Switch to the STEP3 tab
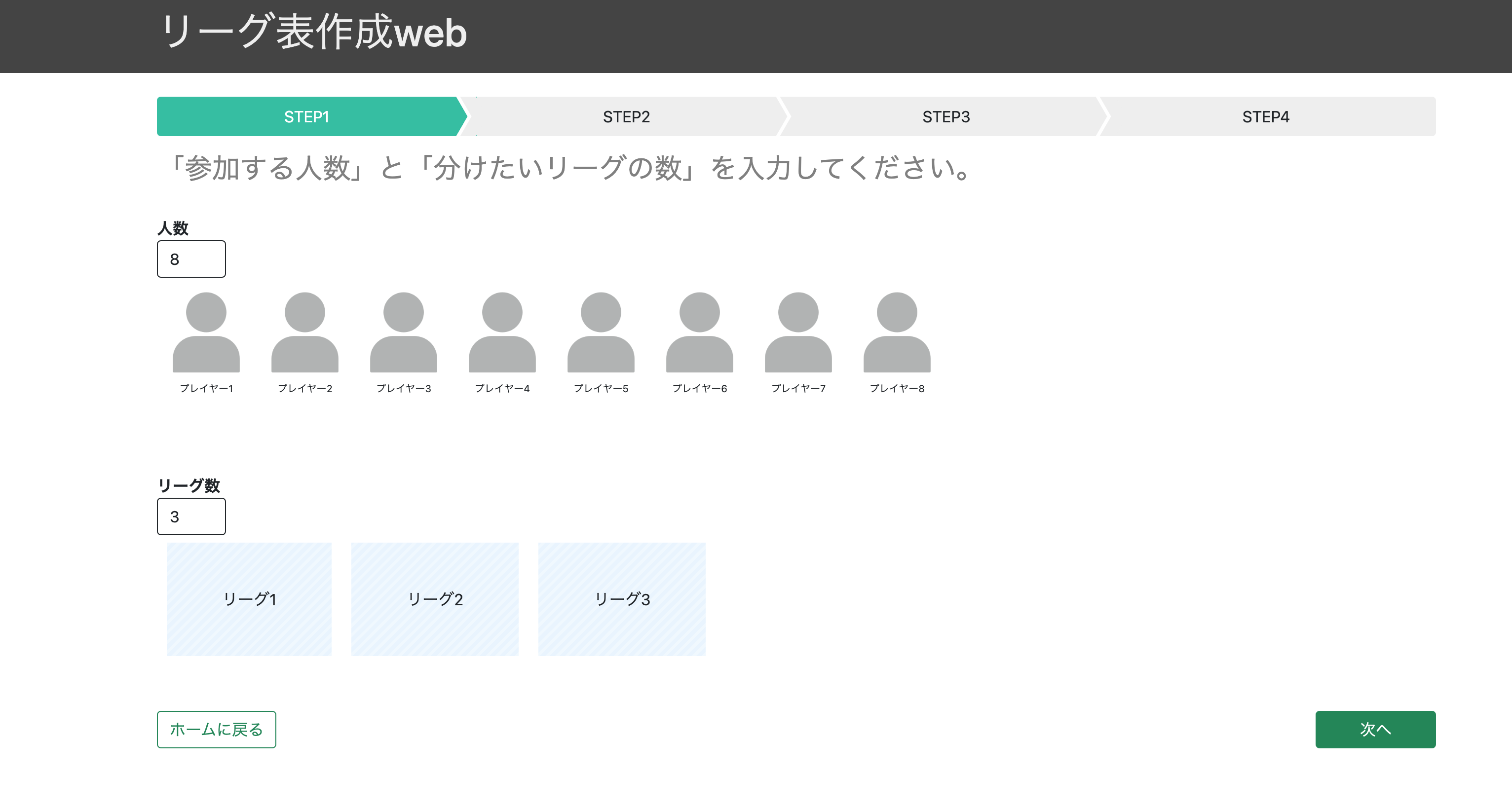Viewport: 1512px width, 810px height. coord(945,116)
